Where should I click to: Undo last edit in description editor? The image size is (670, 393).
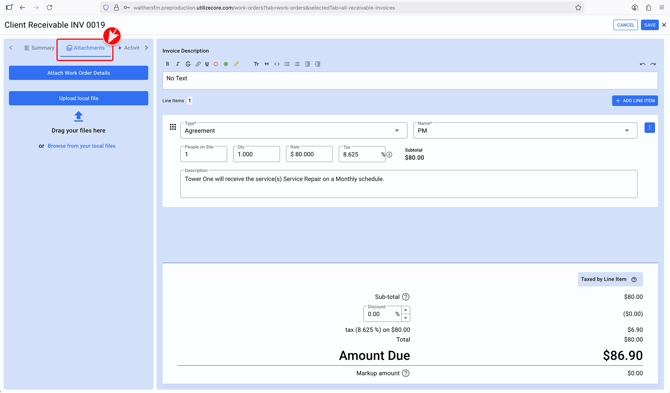coord(642,64)
